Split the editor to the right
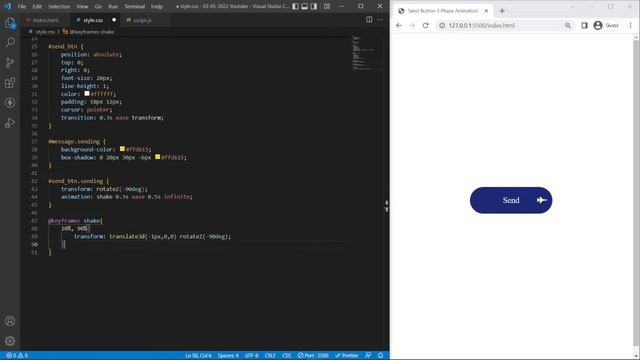 (369, 20)
